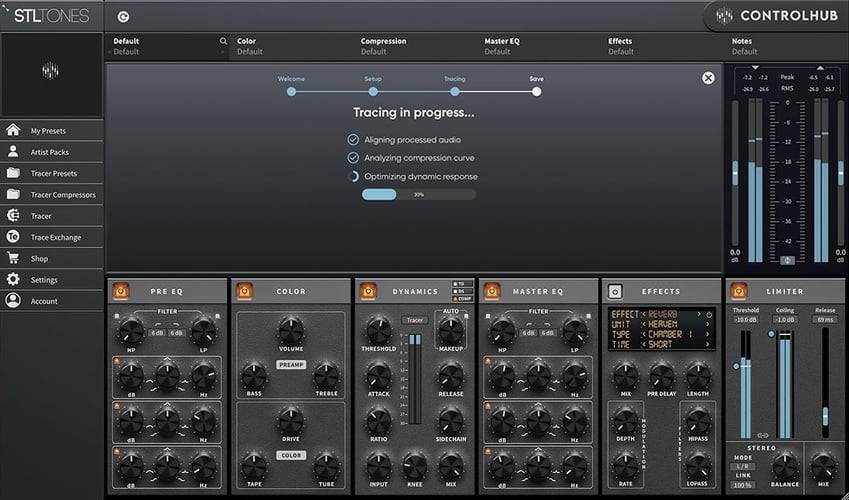
Task: Open the Notes tab
Action: (x=788, y=46)
